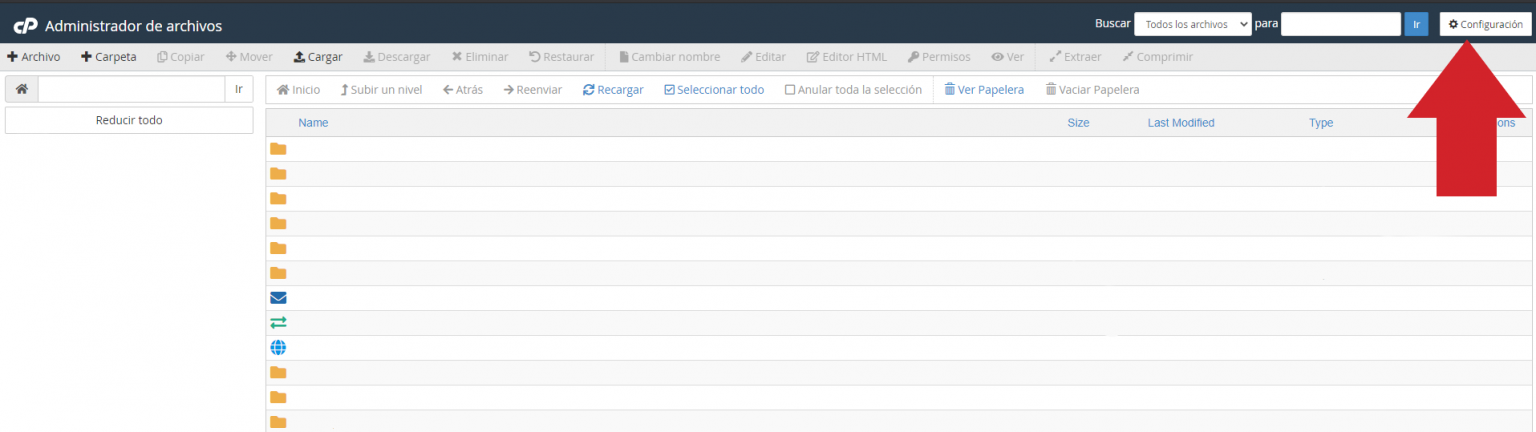Image resolution: width=1536 pixels, height=432 pixels.
Task: Create a new file with Archivo
Action: 34,57
